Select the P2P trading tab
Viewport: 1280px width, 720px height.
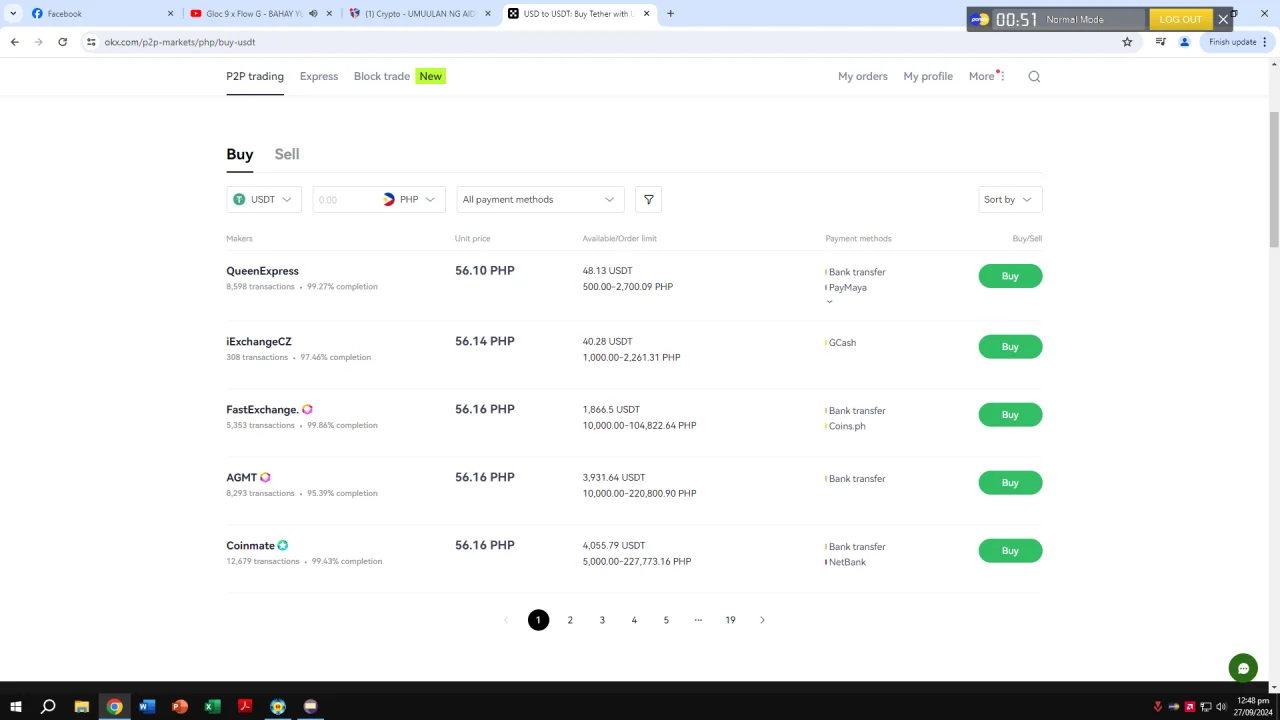(255, 76)
